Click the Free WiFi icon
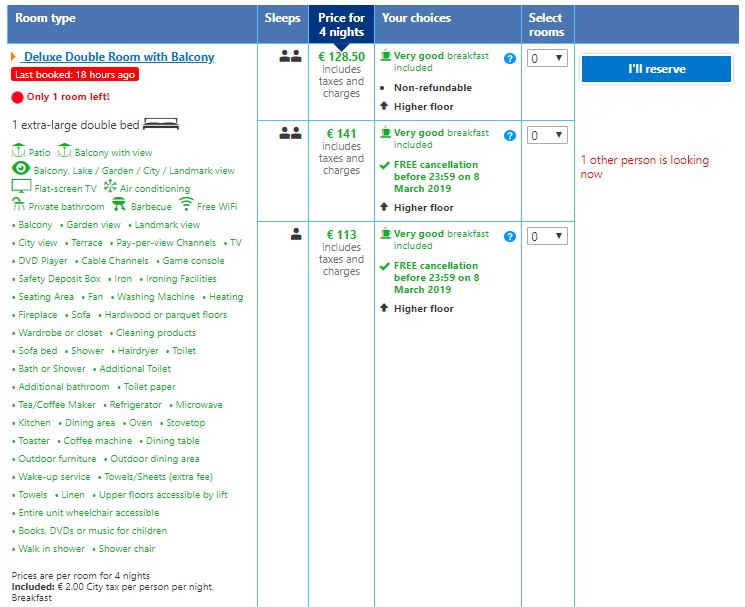The height and width of the screenshot is (607, 745). click(185, 205)
